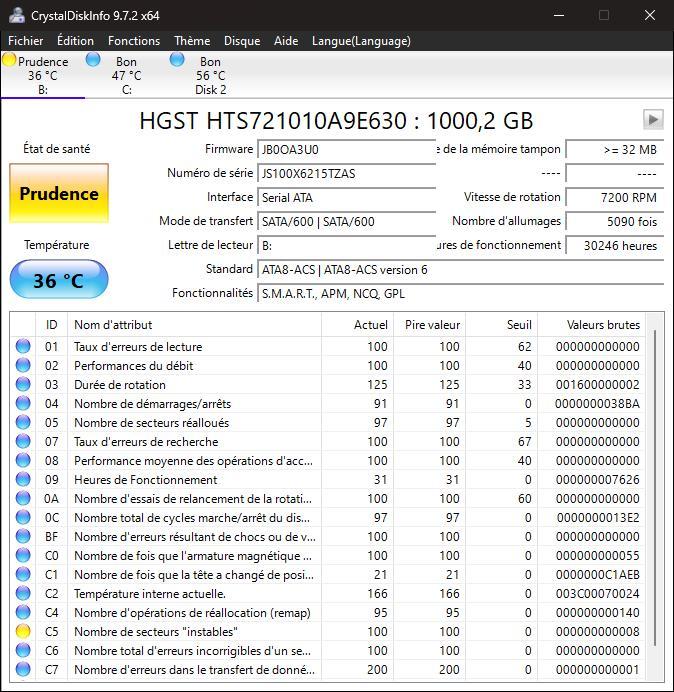Screen dimensions: 674x692
Task: Click the Standard field ATA8-ACS version 6
Action: pos(460,269)
